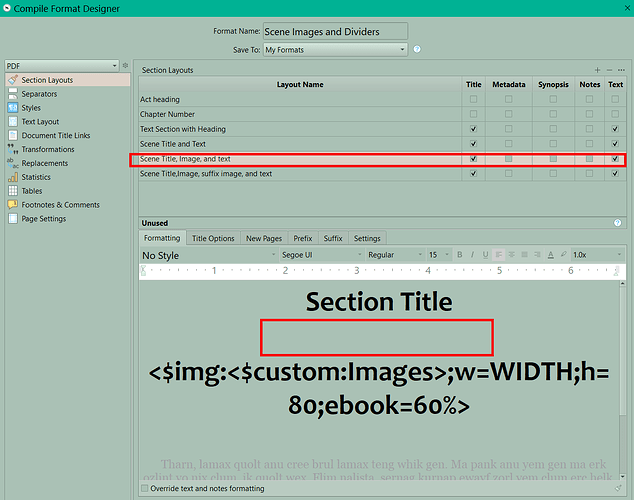The image size is (634, 500).
Task: Apply bold formatting in the toolbar
Action: click(460, 255)
